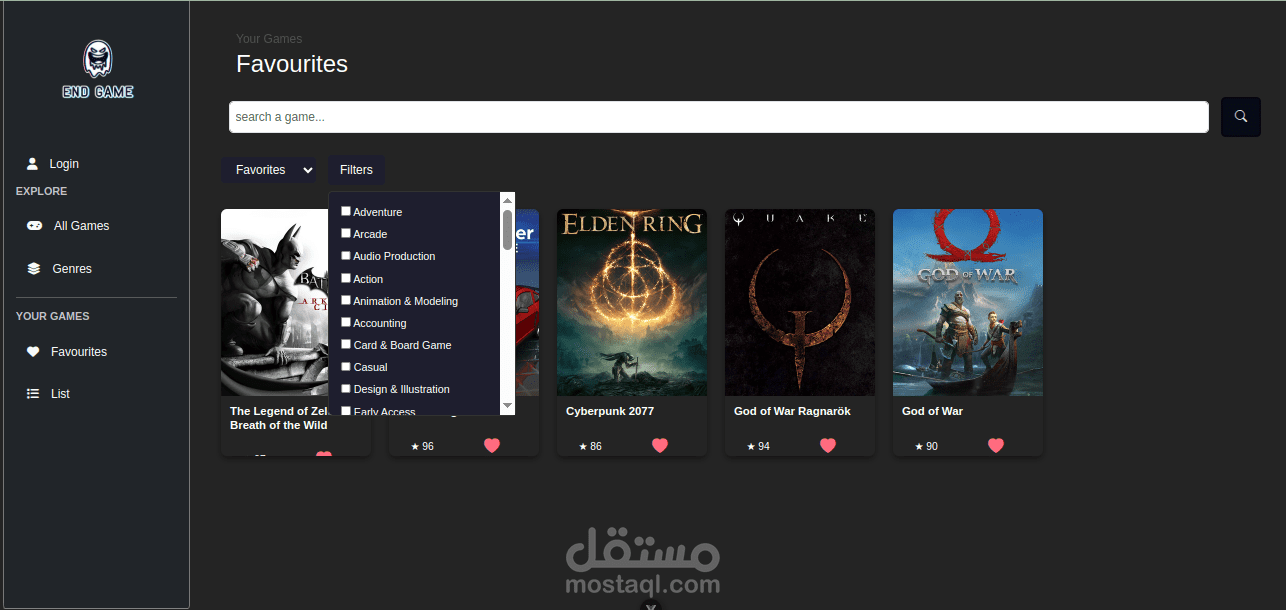Go to Login in the sidebar

tap(64, 164)
